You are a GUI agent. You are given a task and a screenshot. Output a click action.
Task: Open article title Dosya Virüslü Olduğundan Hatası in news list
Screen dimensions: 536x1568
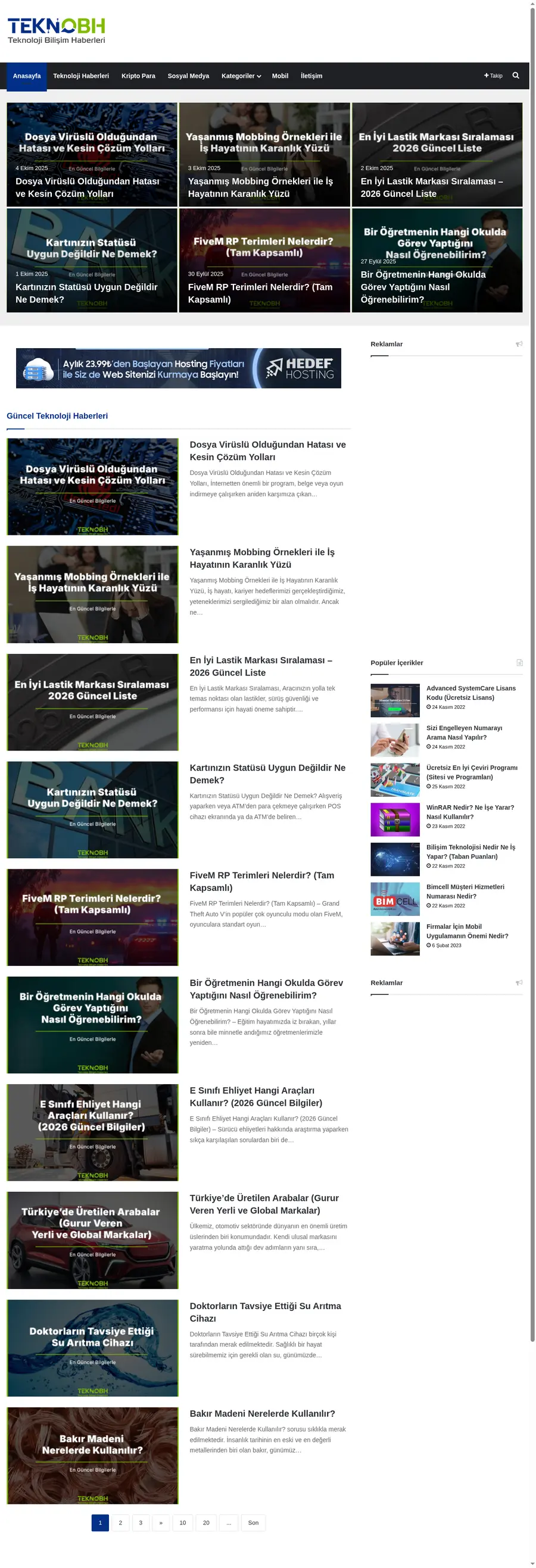click(267, 450)
